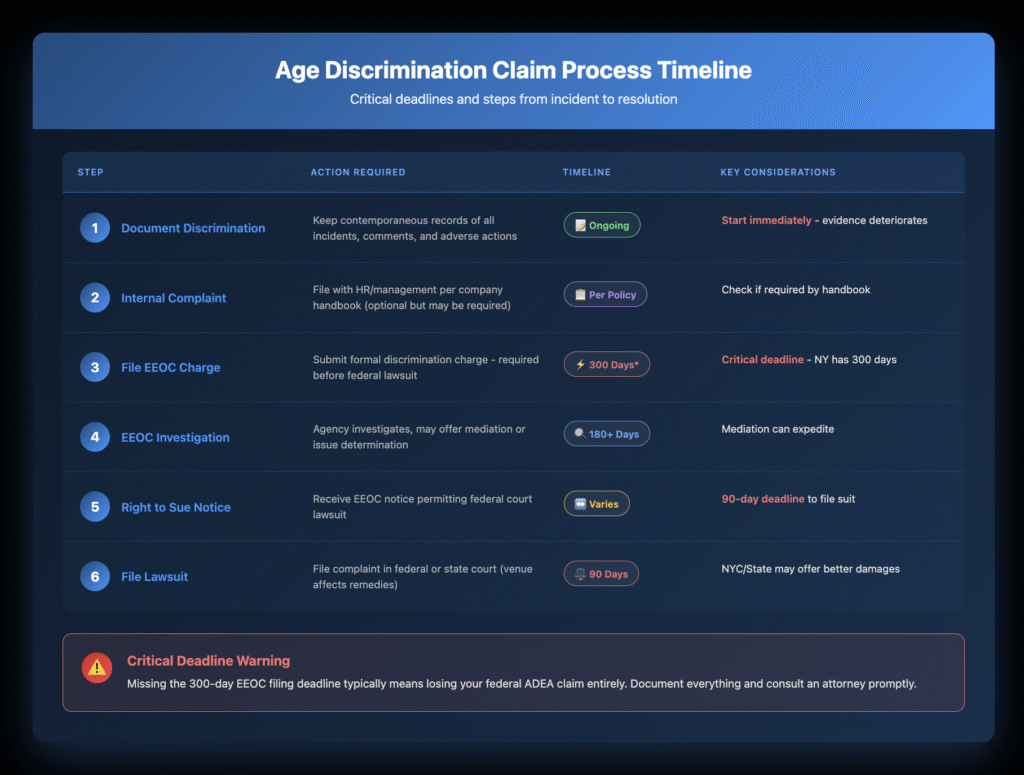Click the Varies timeline badge
This screenshot has height=775, width=1024.
(596, 504)
